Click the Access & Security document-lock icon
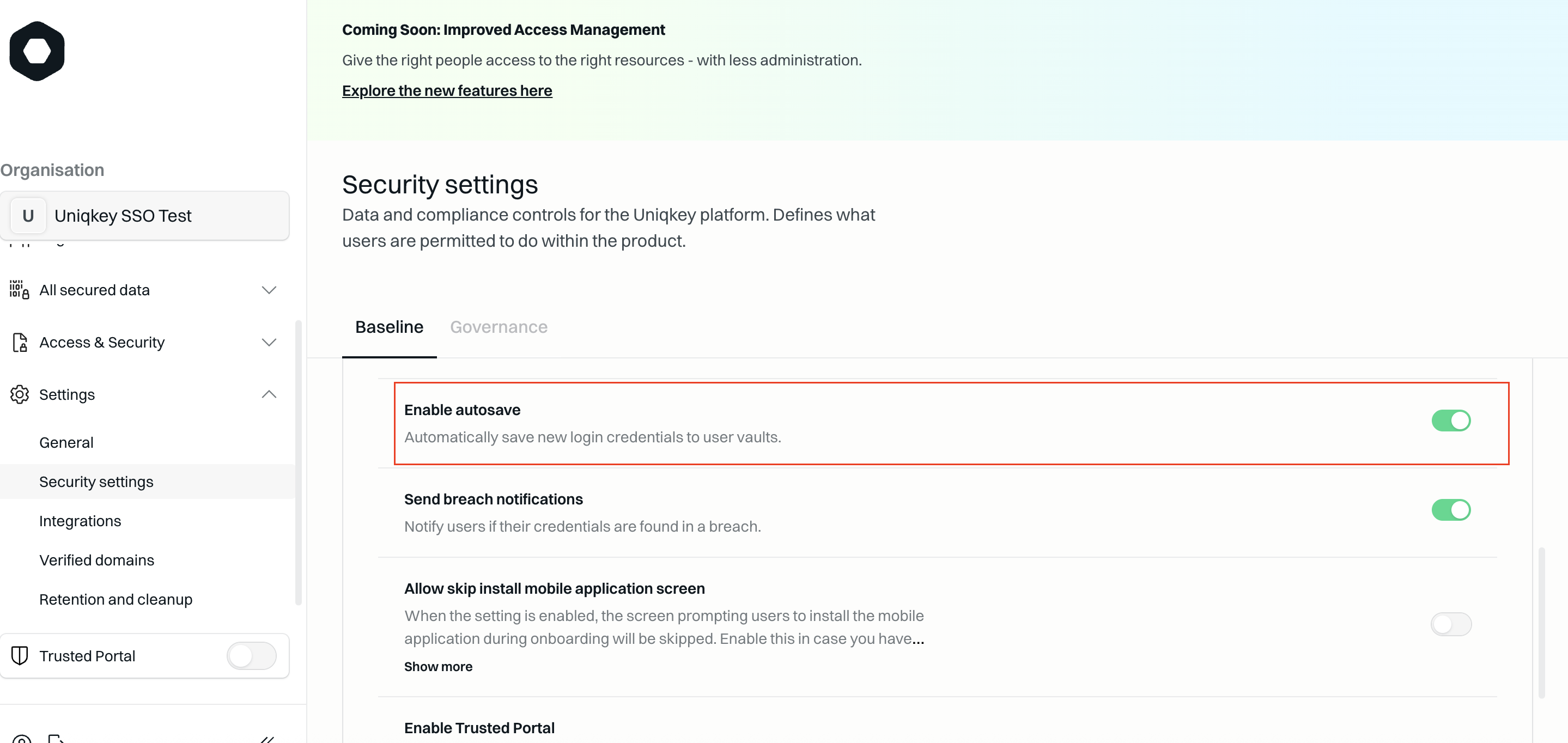 [20, 342]
